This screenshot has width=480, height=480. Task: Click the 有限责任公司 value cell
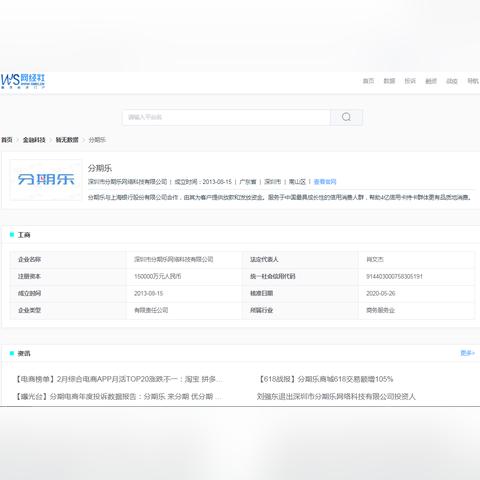point(184,311)
